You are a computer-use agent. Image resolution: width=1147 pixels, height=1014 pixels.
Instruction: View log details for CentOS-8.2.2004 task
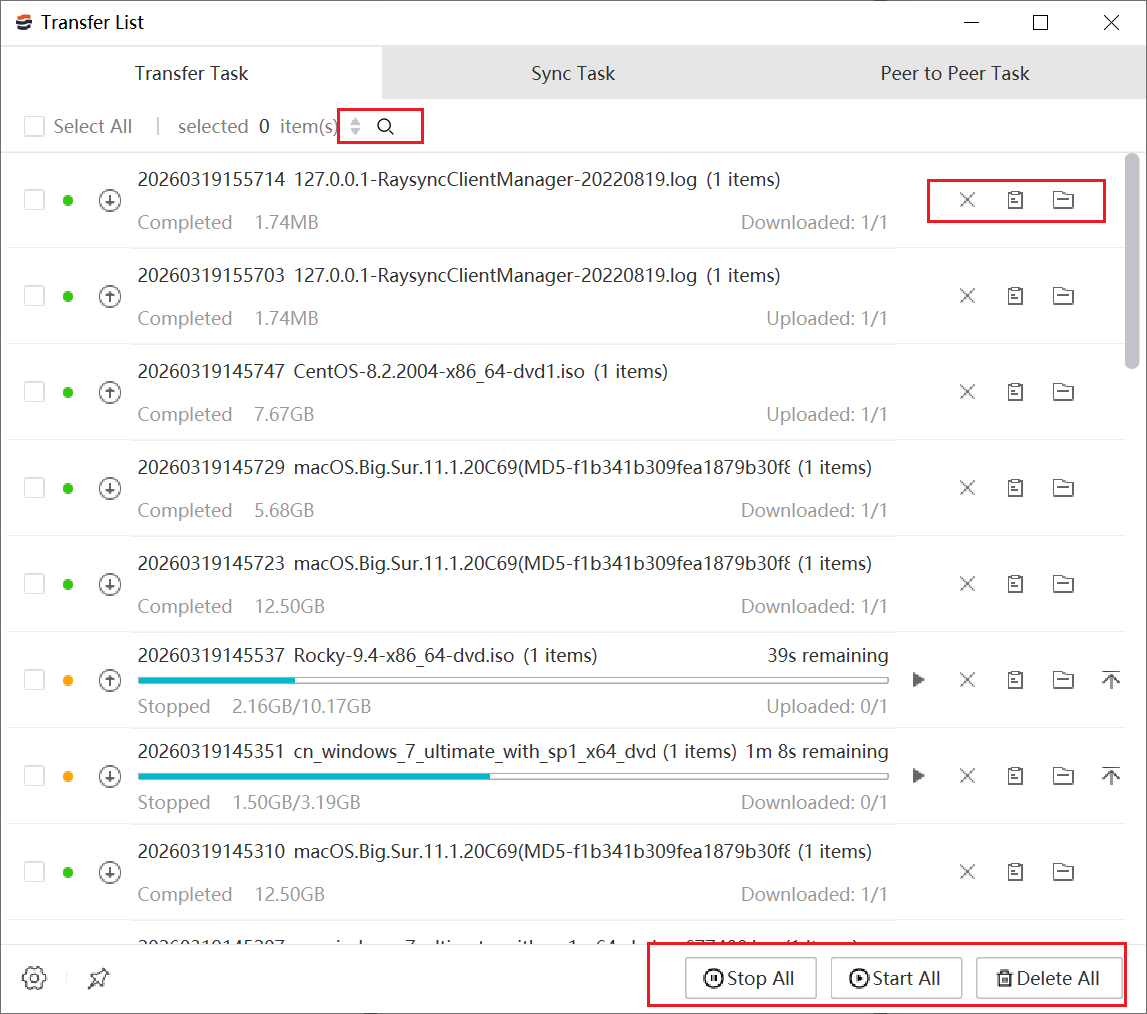coord(1015,392)
